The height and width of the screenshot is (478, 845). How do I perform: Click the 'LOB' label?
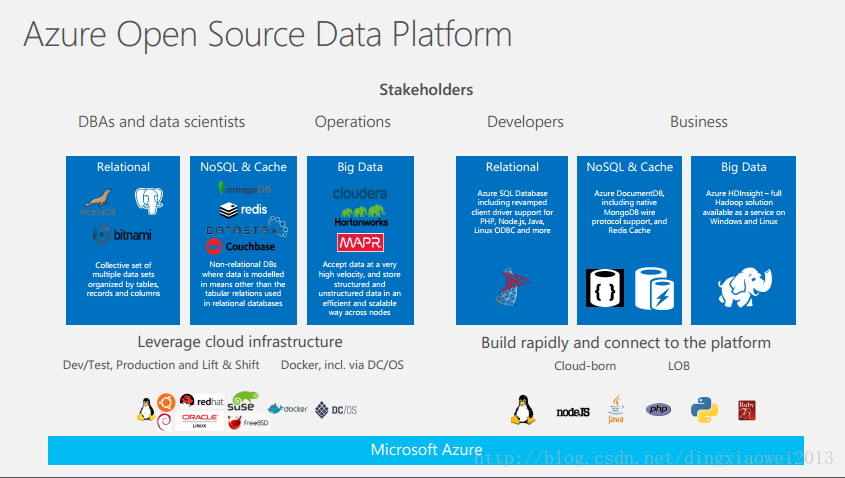pos(679,366)
